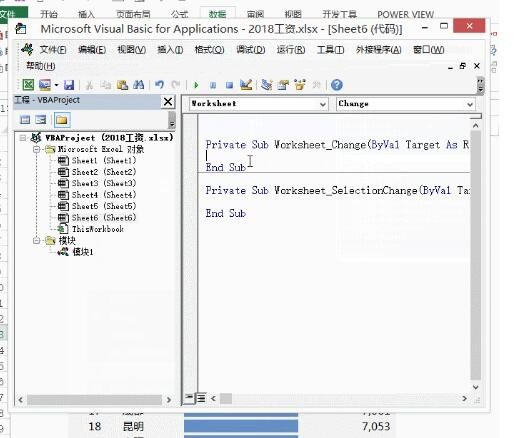Click the Find binoculars icon
The height and width of the screenshot is (438, 514).
139,85
